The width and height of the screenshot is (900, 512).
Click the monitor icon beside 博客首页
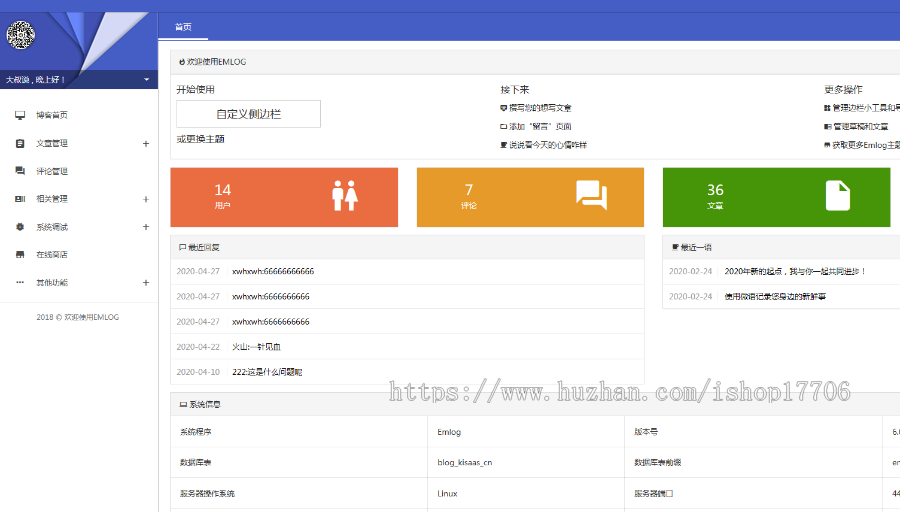click(20, 115)
